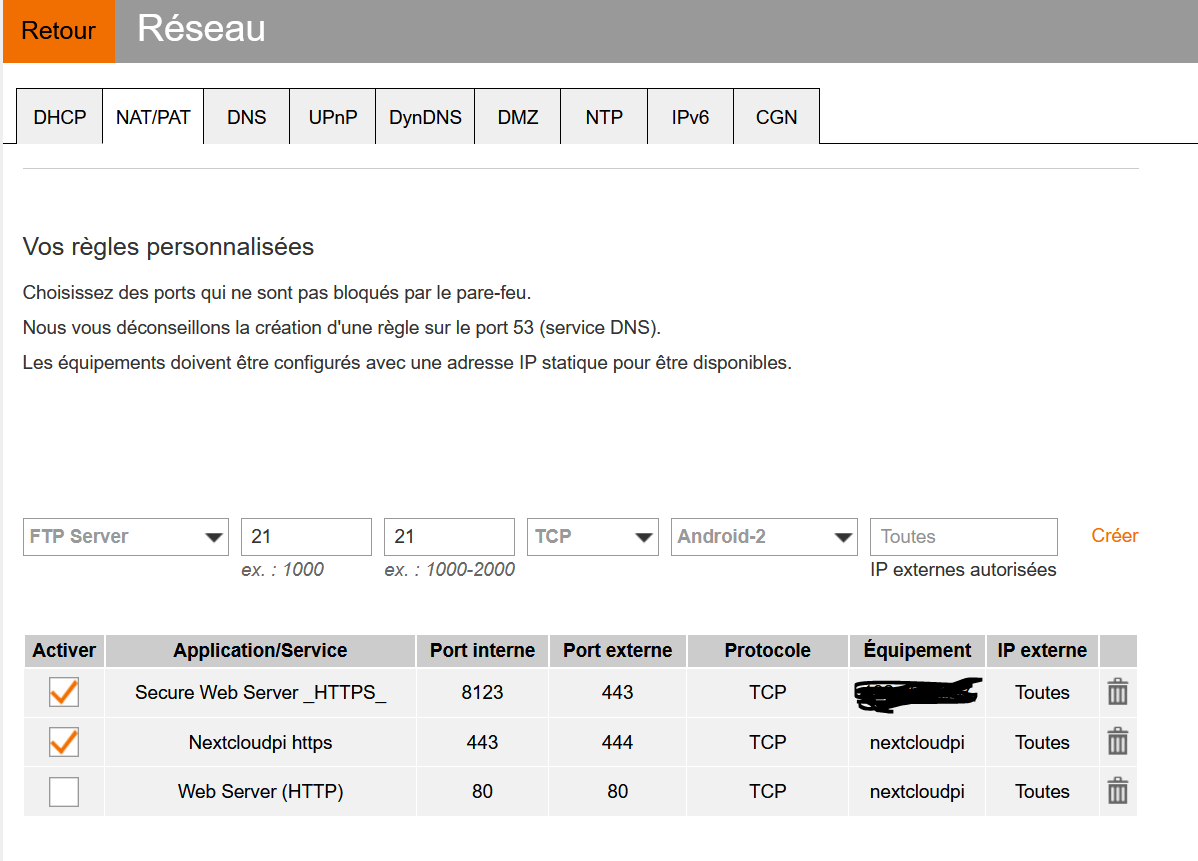The image size is (1198, 861).
Task: Open the CGN tab
Action: point(776,117)
